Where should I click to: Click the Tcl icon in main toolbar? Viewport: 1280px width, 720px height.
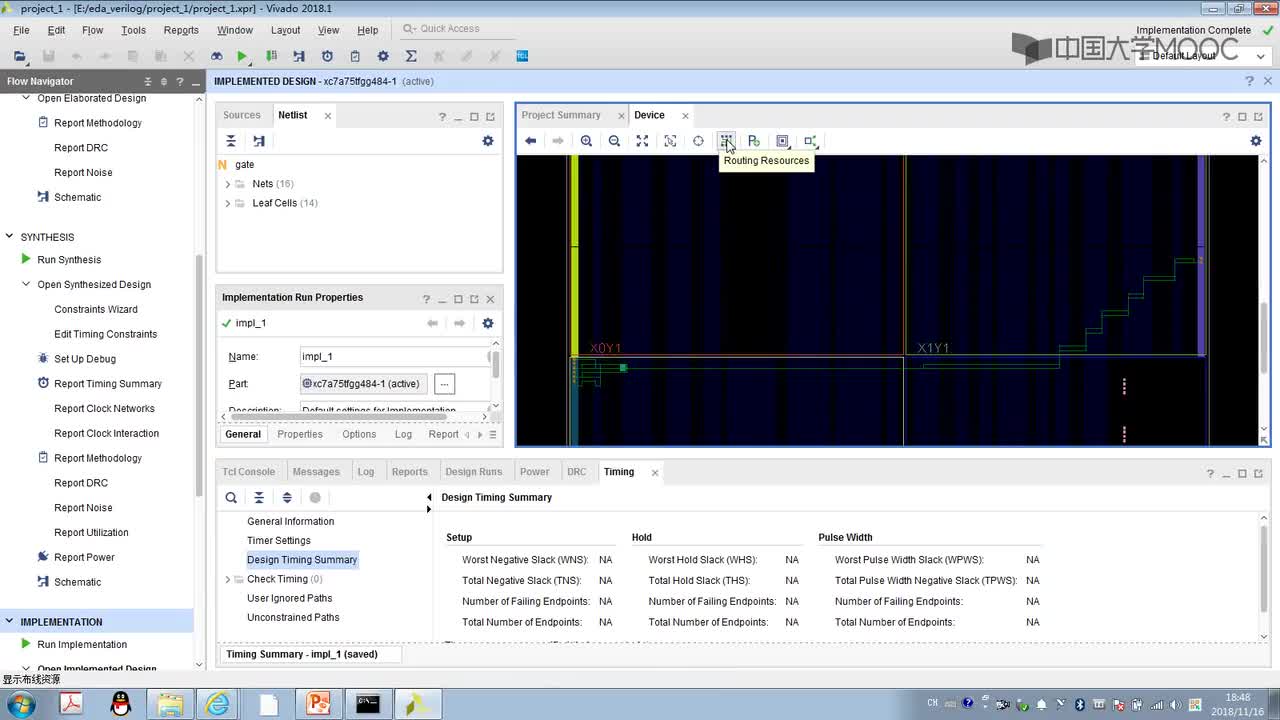(522, 56)
